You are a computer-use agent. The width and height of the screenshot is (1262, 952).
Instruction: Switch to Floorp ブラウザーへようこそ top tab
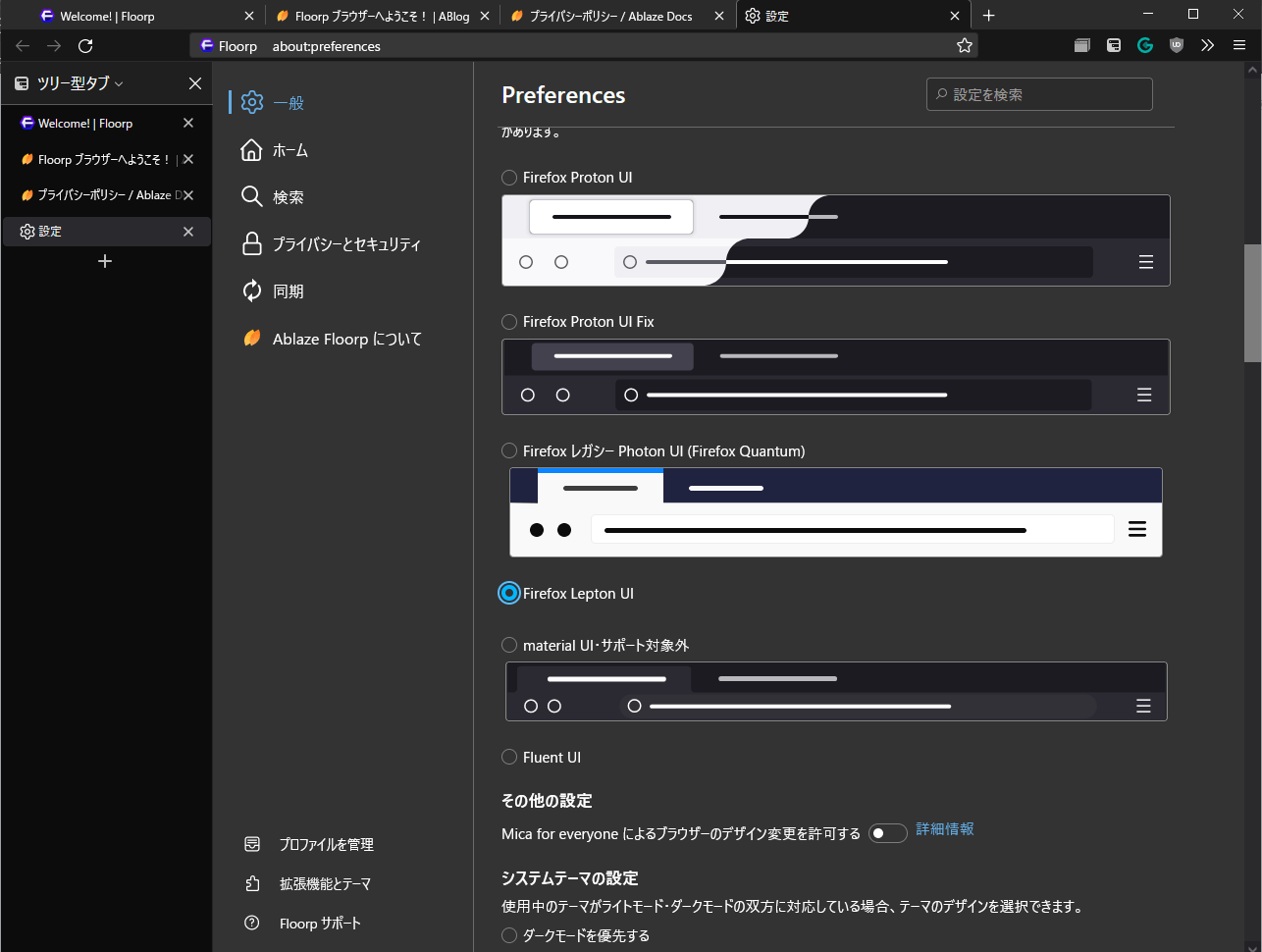382,16
